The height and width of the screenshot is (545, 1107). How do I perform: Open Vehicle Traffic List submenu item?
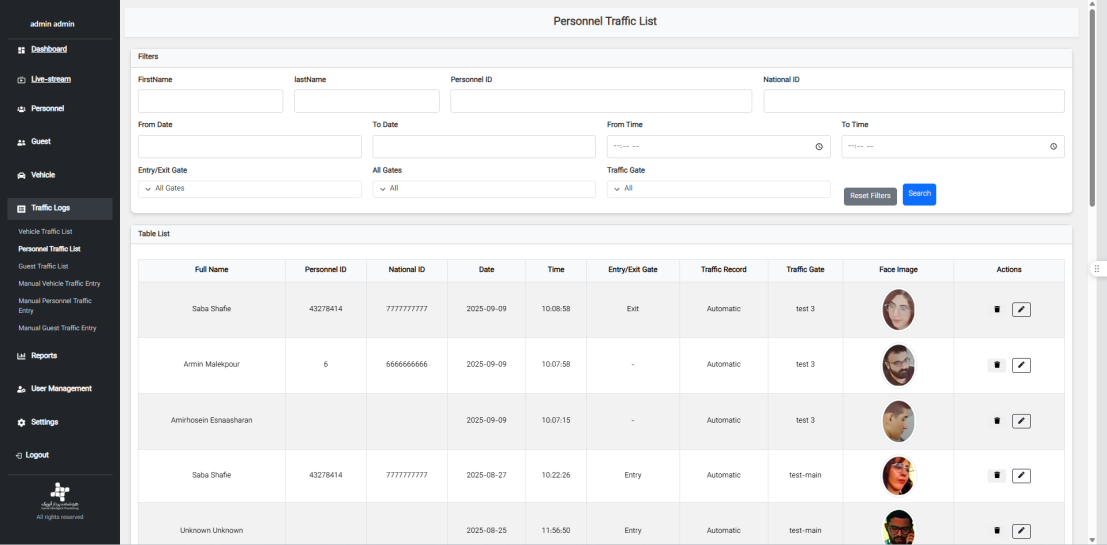[45, 231]
